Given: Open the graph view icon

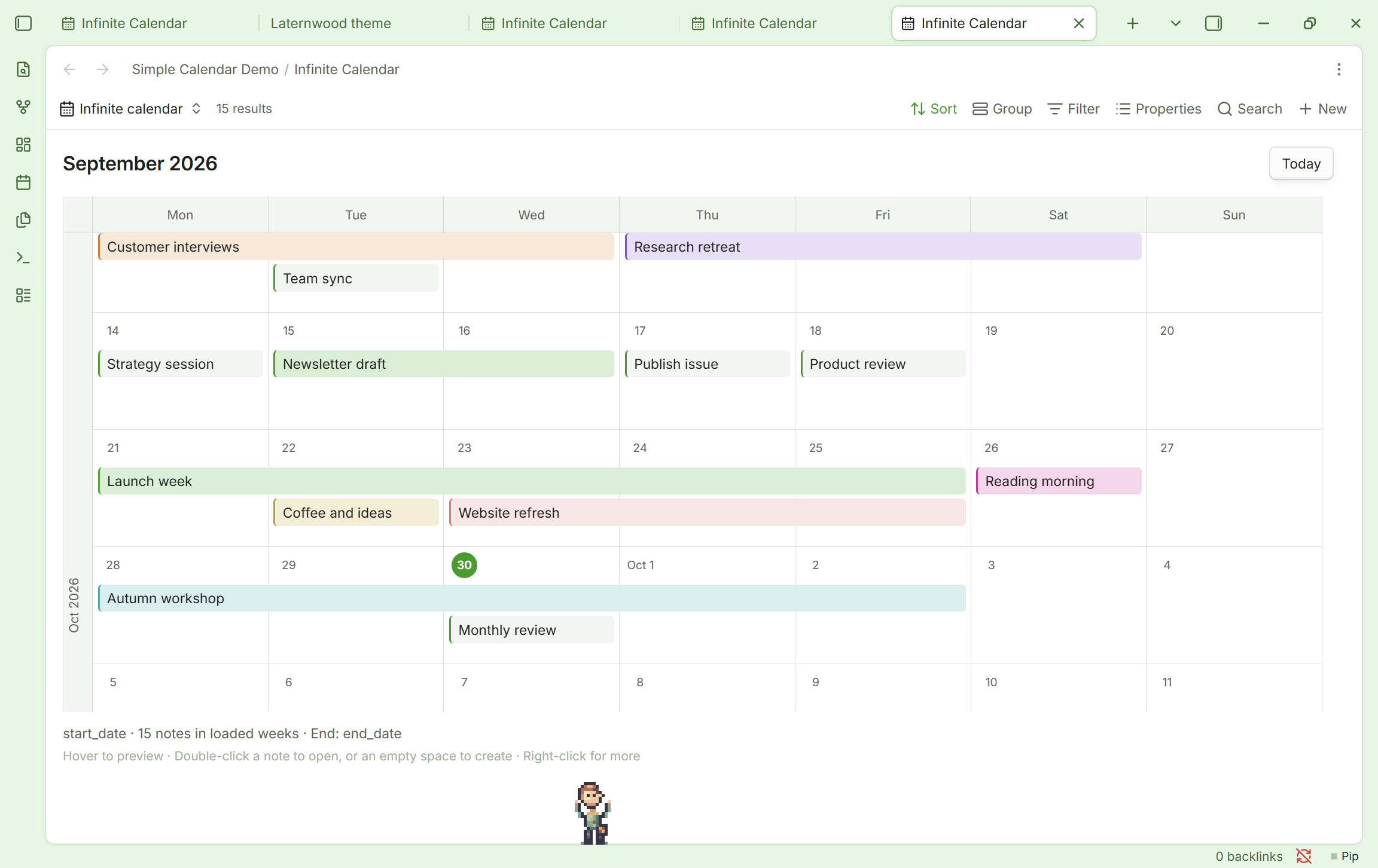Looking at the screenshot, I should [x=23, y=107].
